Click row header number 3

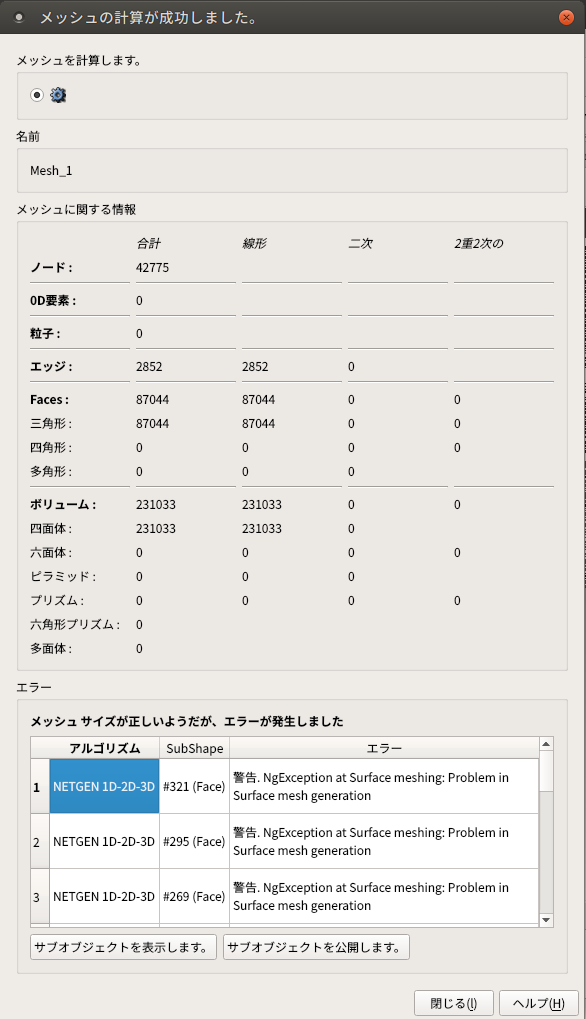[x=40, y=896]
